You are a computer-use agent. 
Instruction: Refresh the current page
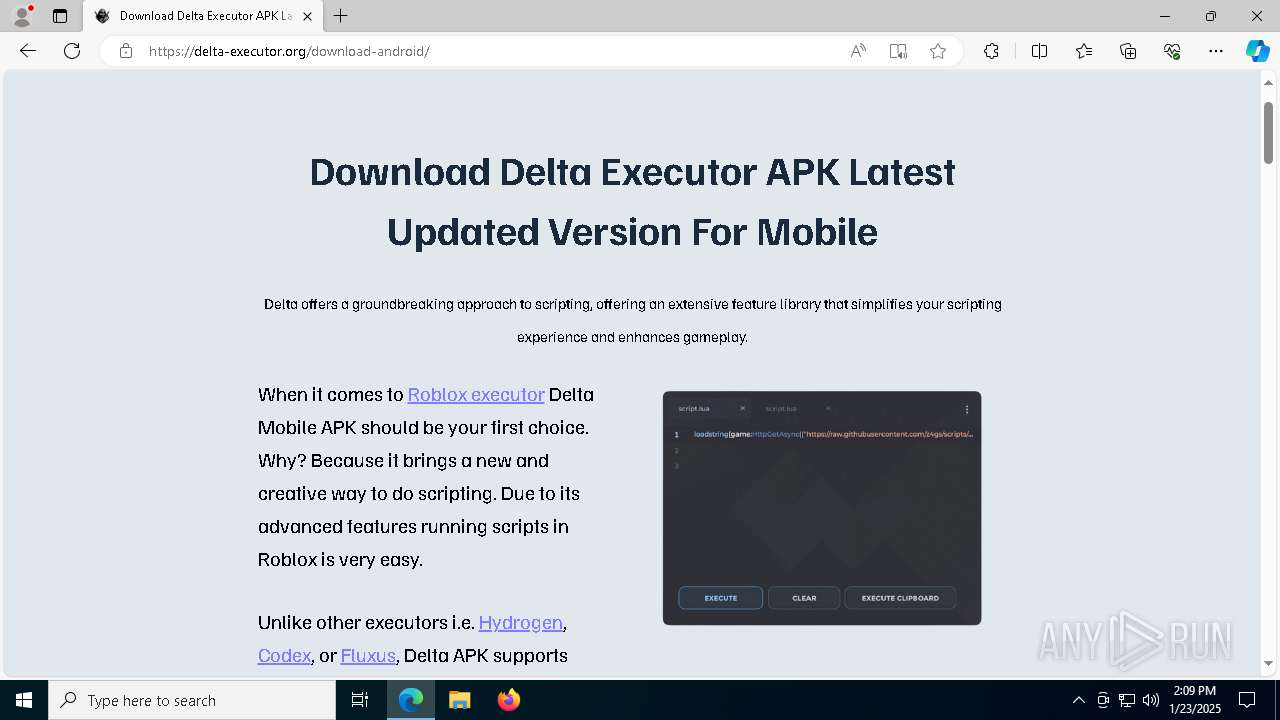click(x=72, y=51)
